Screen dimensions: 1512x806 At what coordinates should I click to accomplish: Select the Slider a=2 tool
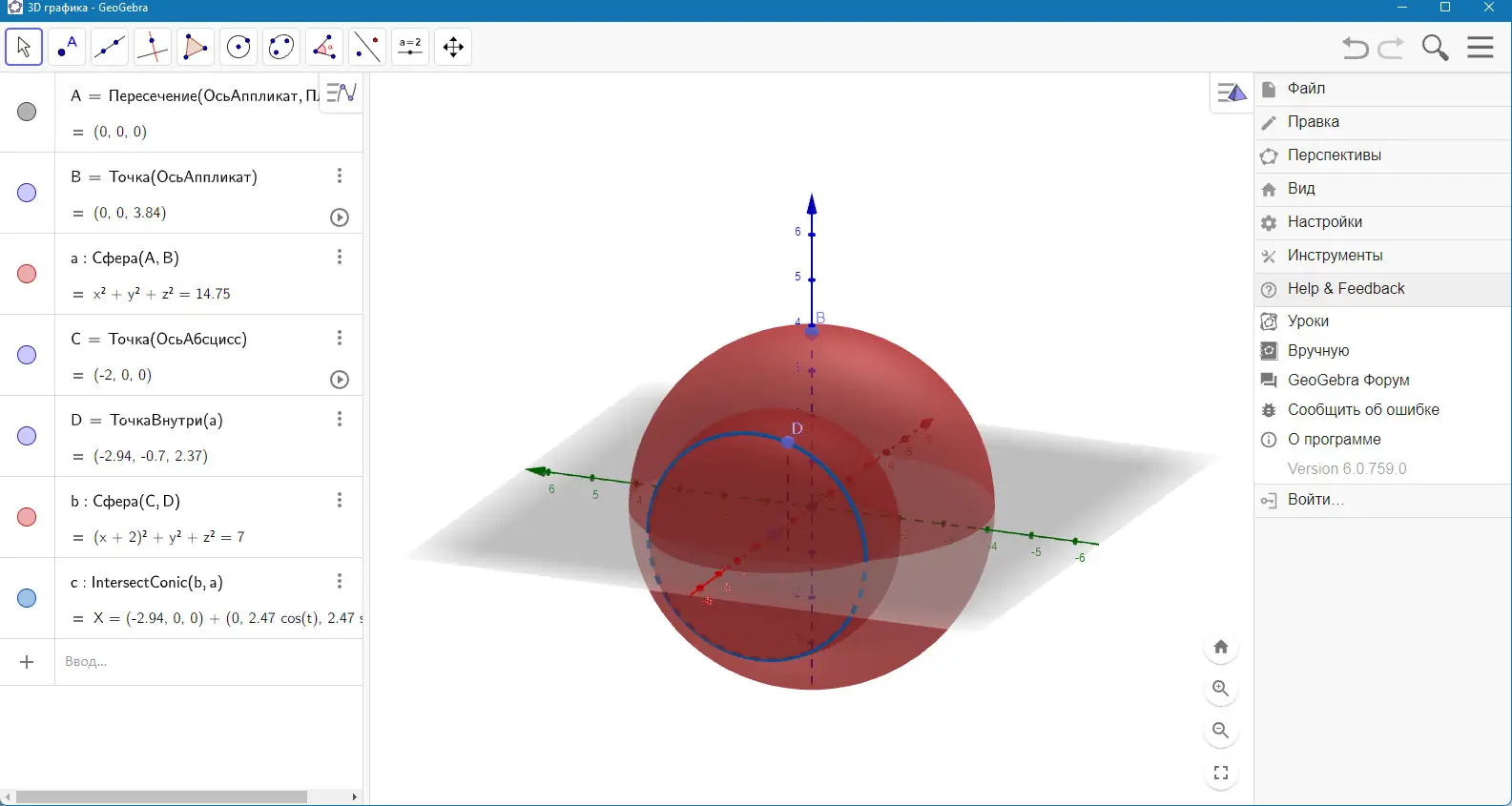point(410,47)
